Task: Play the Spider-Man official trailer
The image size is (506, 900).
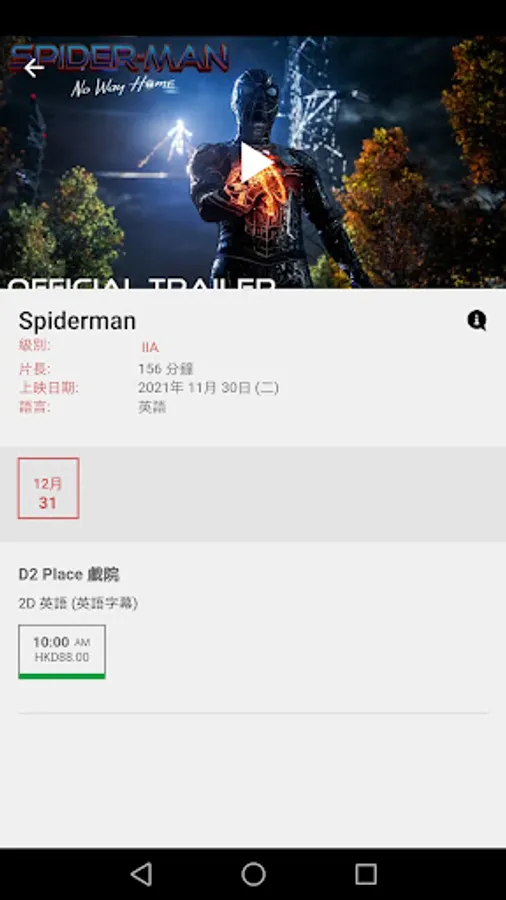Action: click(x=256, y=163)
